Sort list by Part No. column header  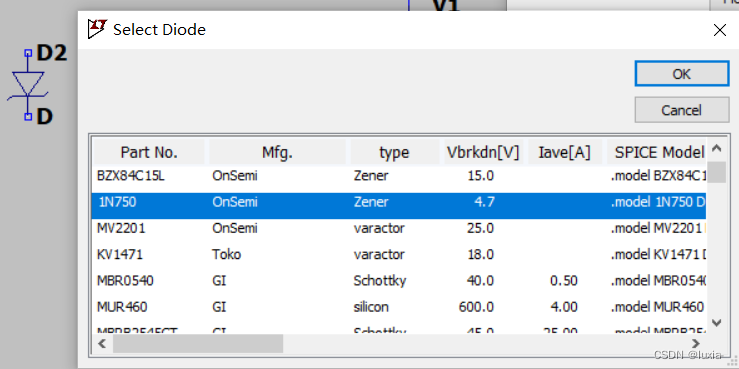149,152
